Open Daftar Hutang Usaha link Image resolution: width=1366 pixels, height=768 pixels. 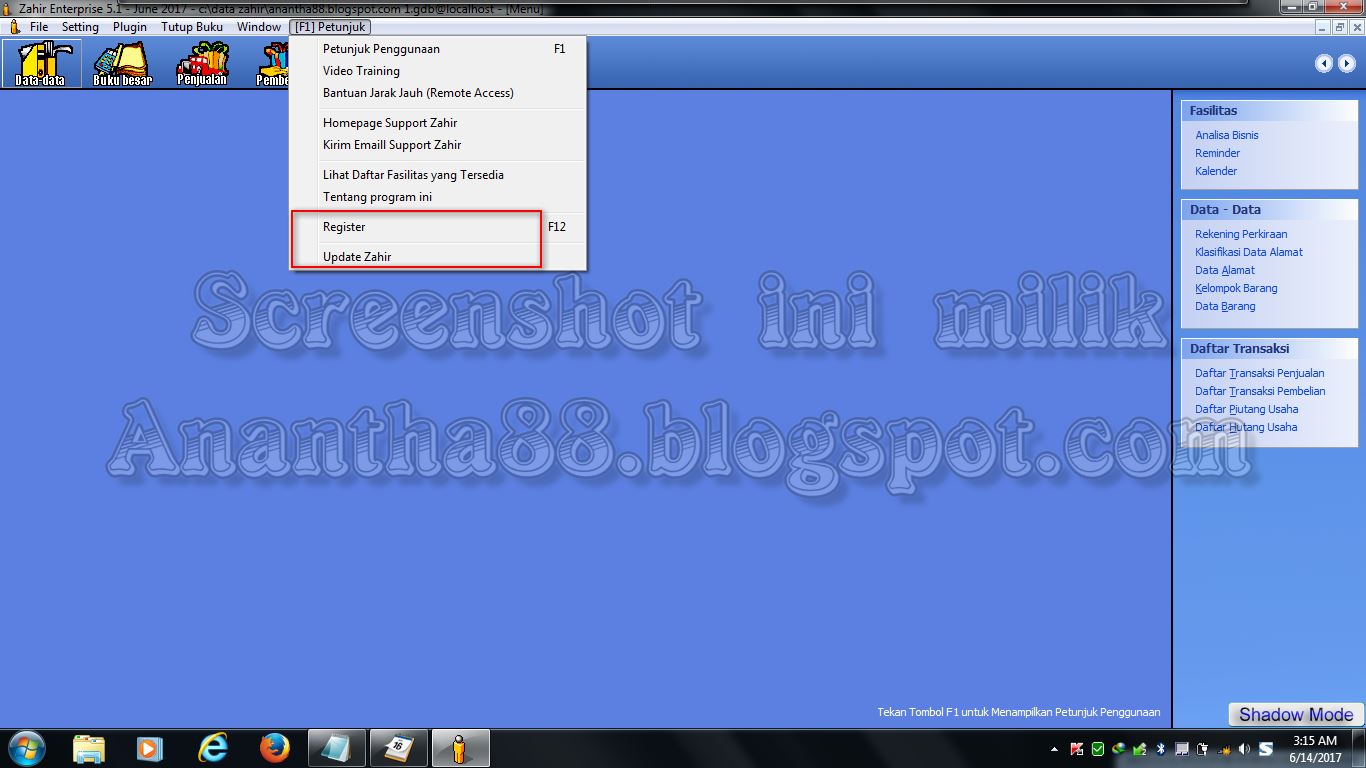(x=1246, y=427)
